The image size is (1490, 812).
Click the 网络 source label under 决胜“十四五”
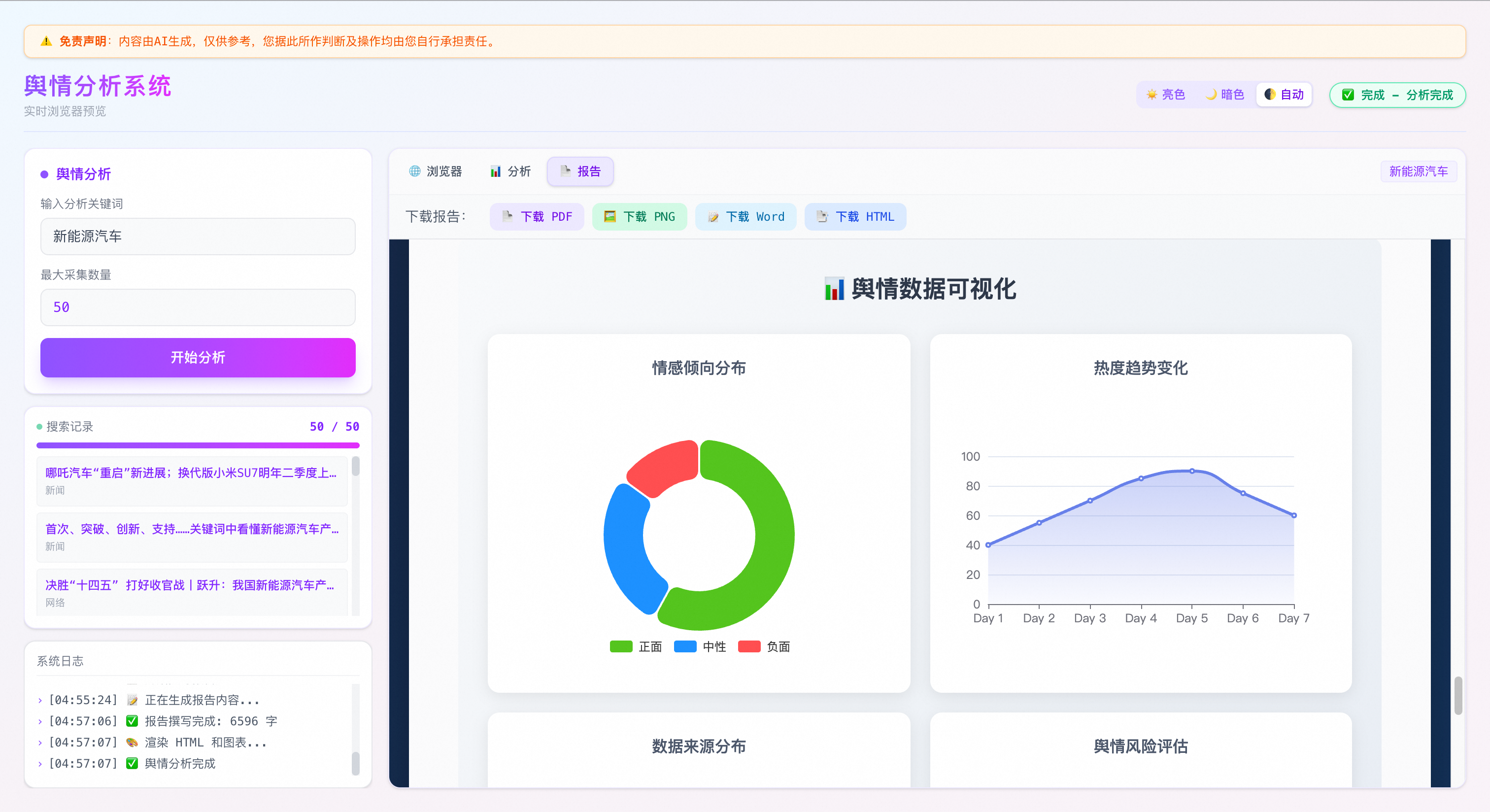pyautogui.click(x=55, y=603)
